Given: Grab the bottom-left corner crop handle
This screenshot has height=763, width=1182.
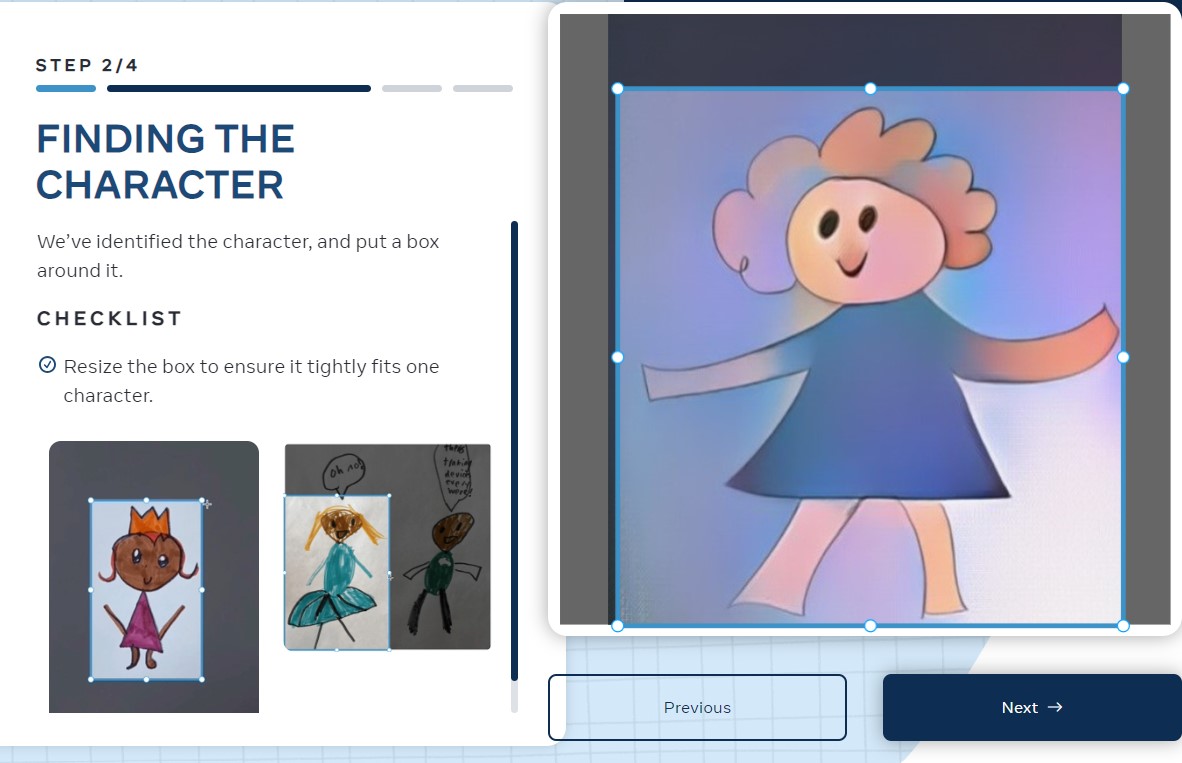Looking at the screenshot, I should pos(617,626).
